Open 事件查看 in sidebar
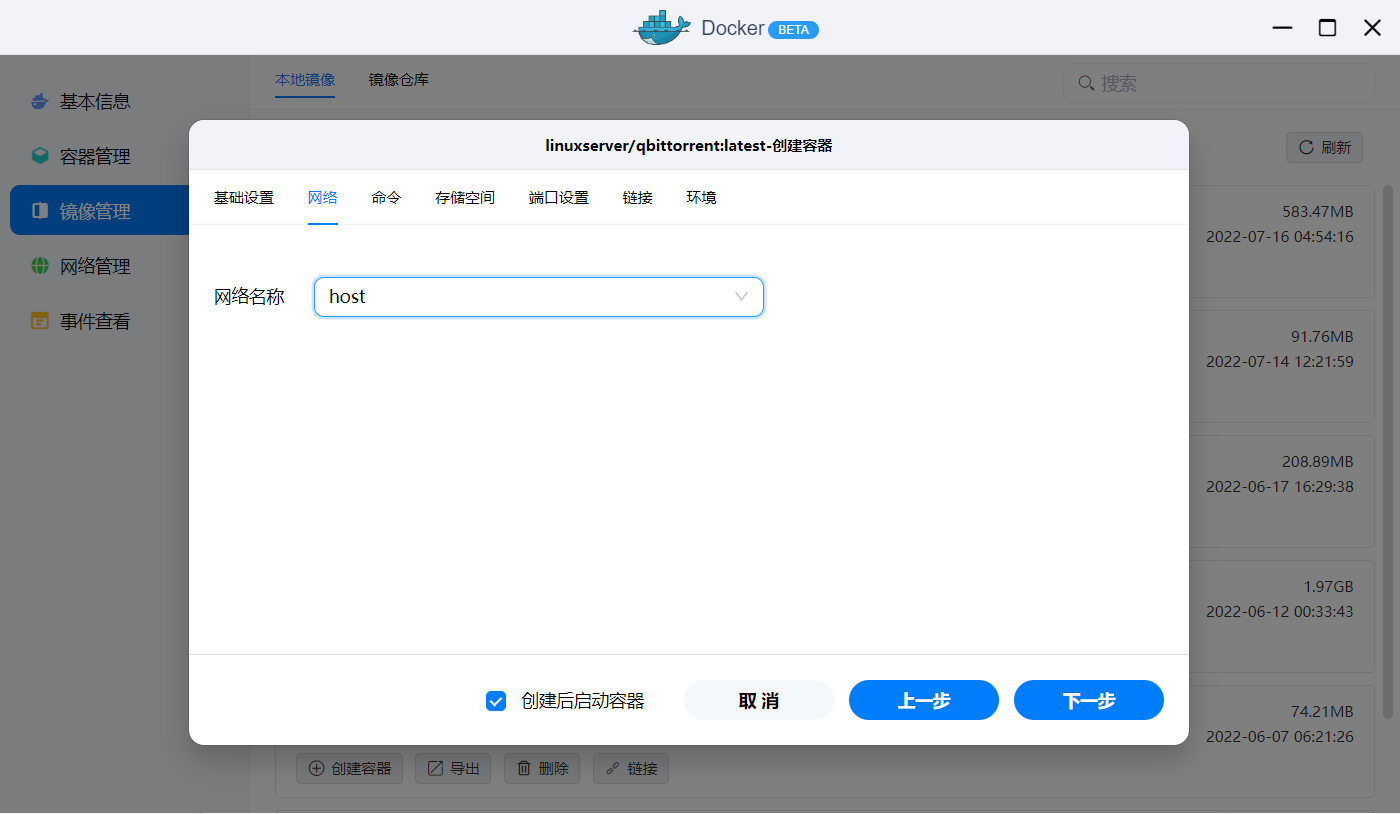This screenshot has height=814, width=1400. [95, 321]
